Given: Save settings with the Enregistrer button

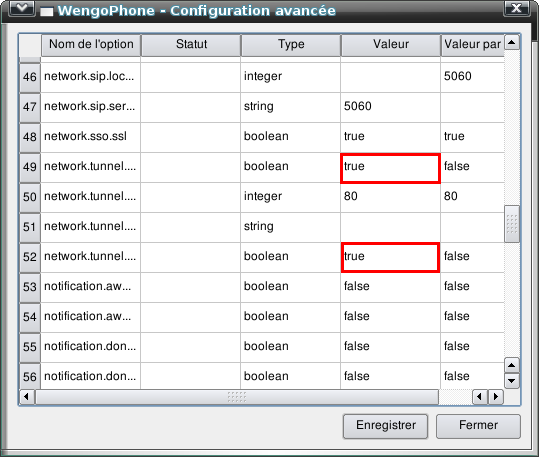Looking at the screenshot, I should point(385,426).
